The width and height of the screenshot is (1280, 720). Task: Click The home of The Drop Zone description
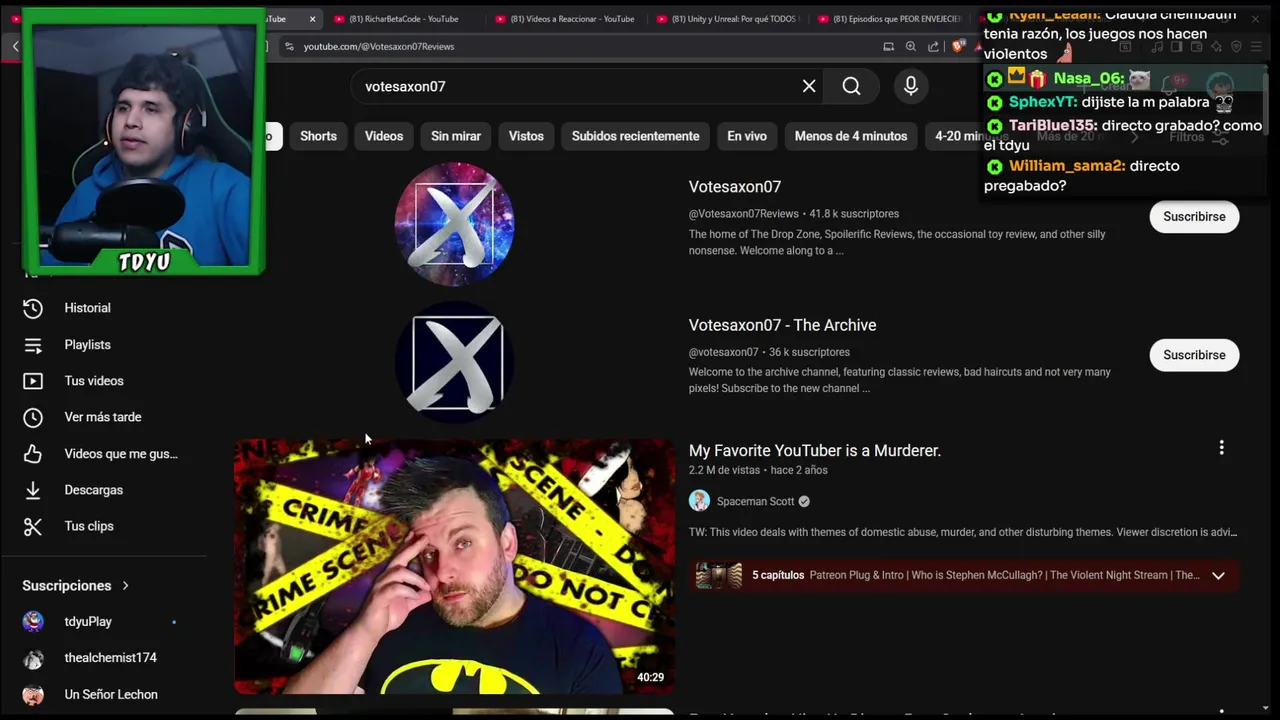(x=897, y=242)
